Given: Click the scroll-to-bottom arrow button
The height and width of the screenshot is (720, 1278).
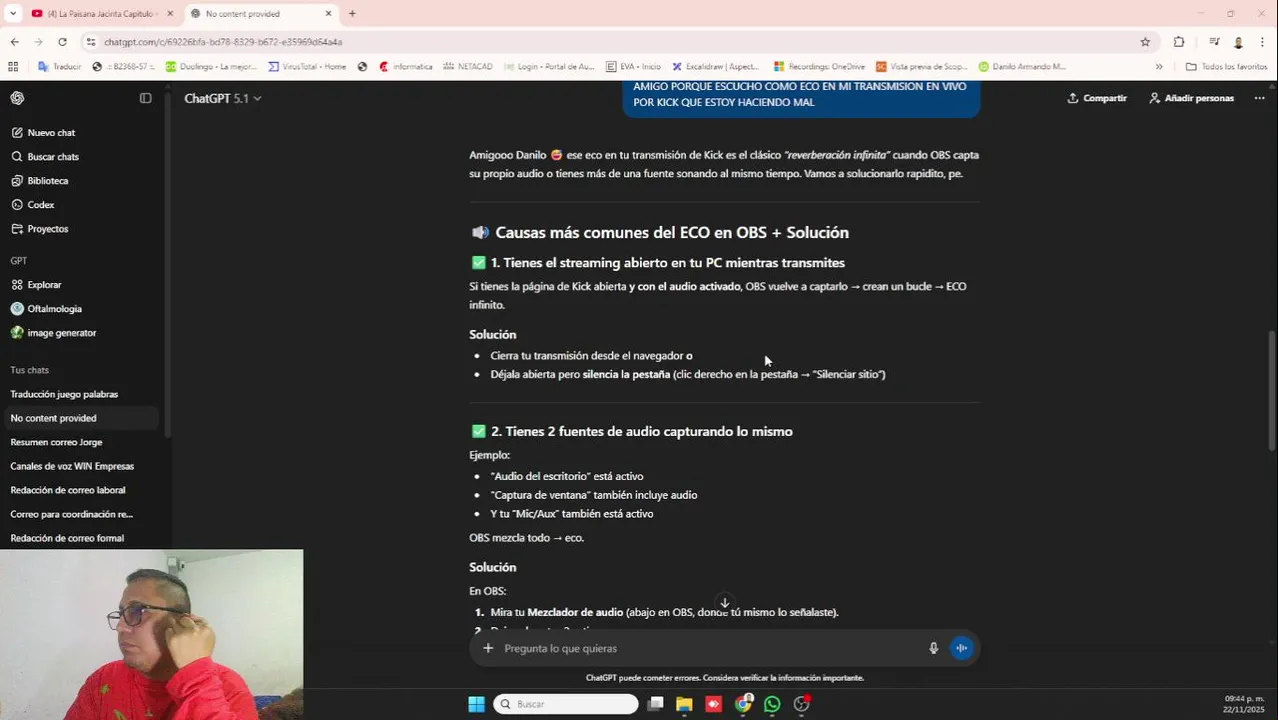Looking at the screenshot, I should click(725, 603).
